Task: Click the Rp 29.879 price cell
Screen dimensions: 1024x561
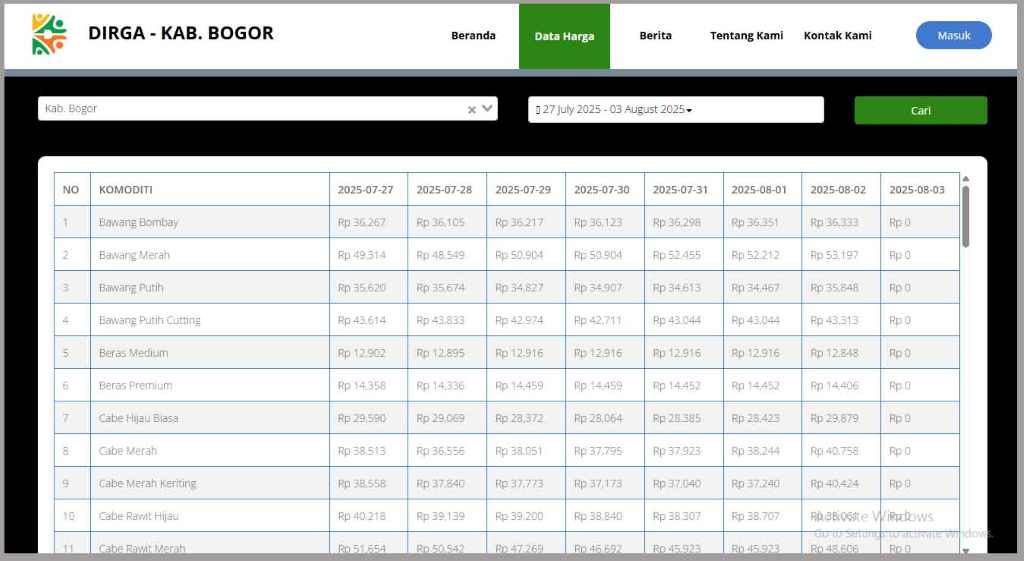Action: [x=841, y=418]
